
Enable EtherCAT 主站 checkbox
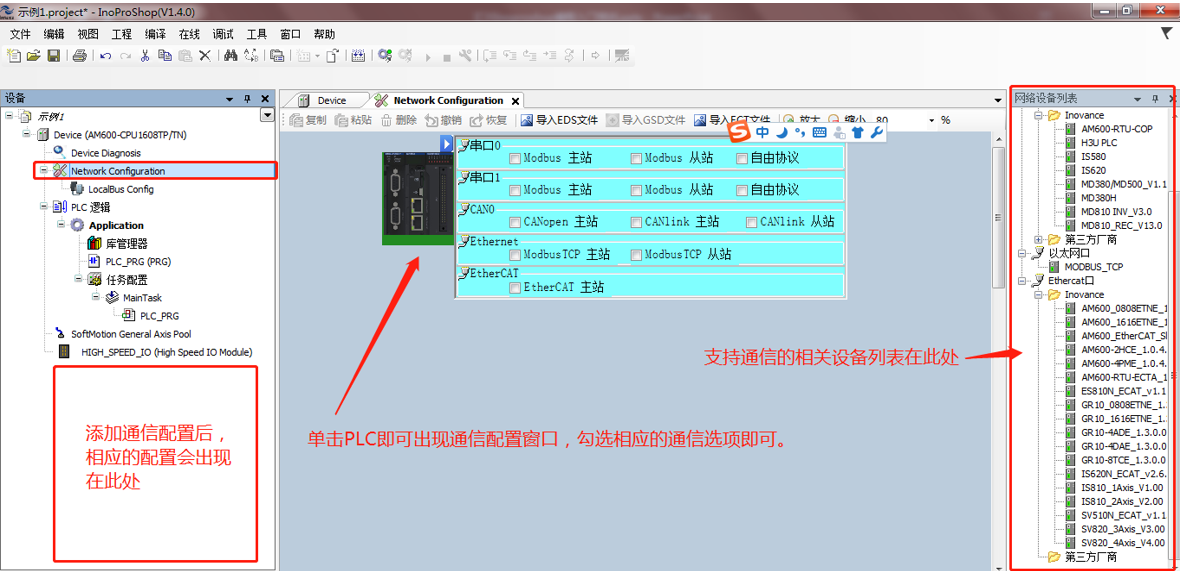click(x=514, y=287)
